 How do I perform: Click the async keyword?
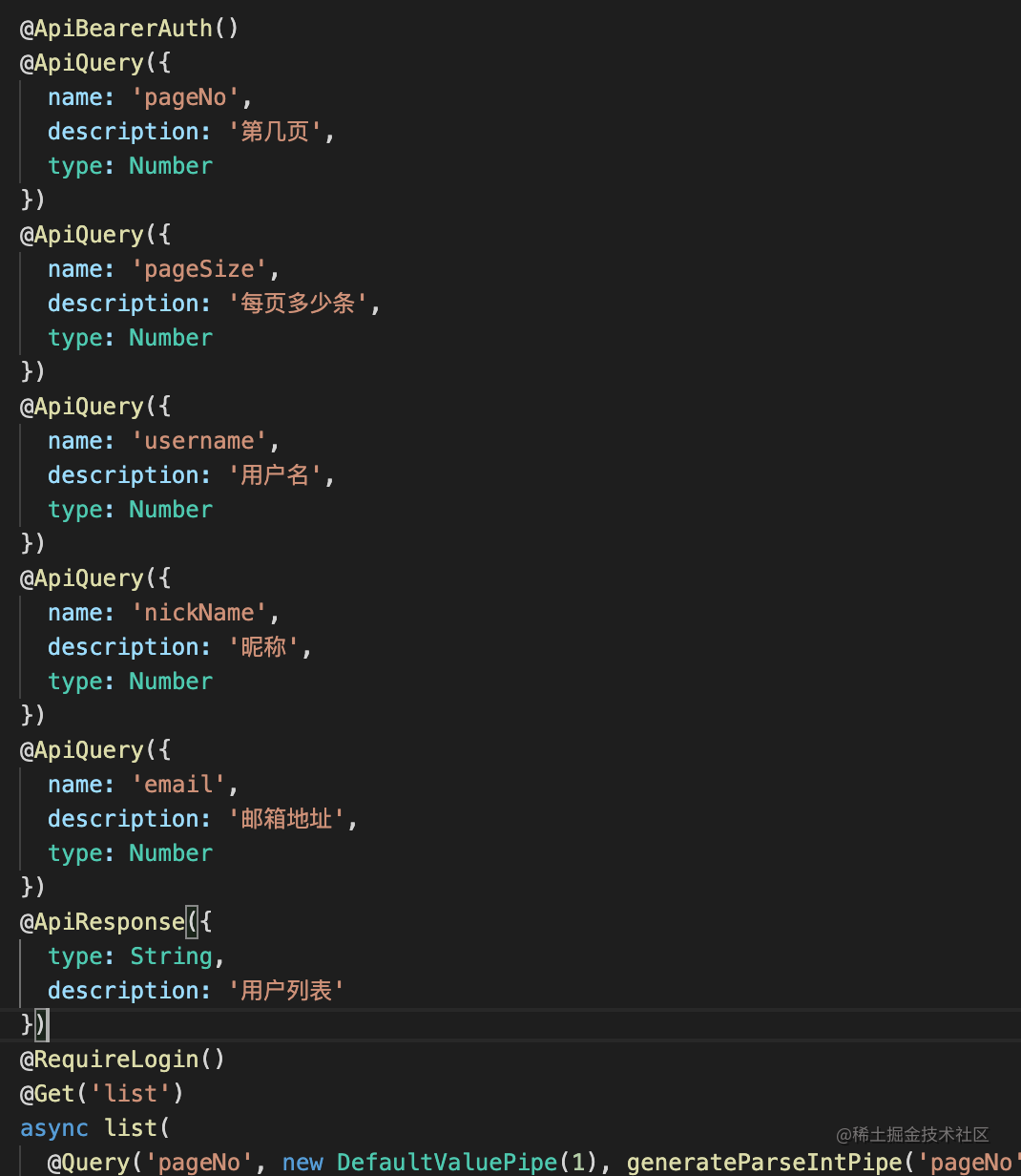(x=54, y=1128)
